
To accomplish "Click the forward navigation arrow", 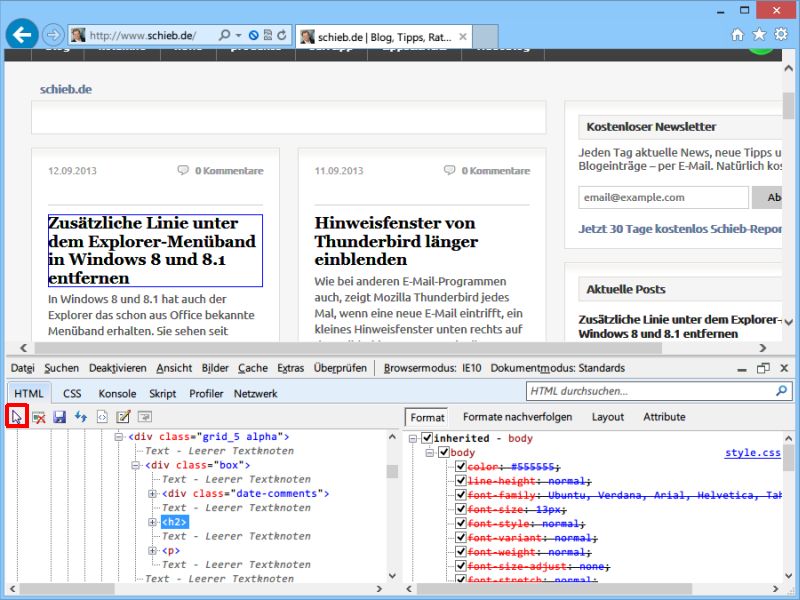I will (x=53, y=35).
